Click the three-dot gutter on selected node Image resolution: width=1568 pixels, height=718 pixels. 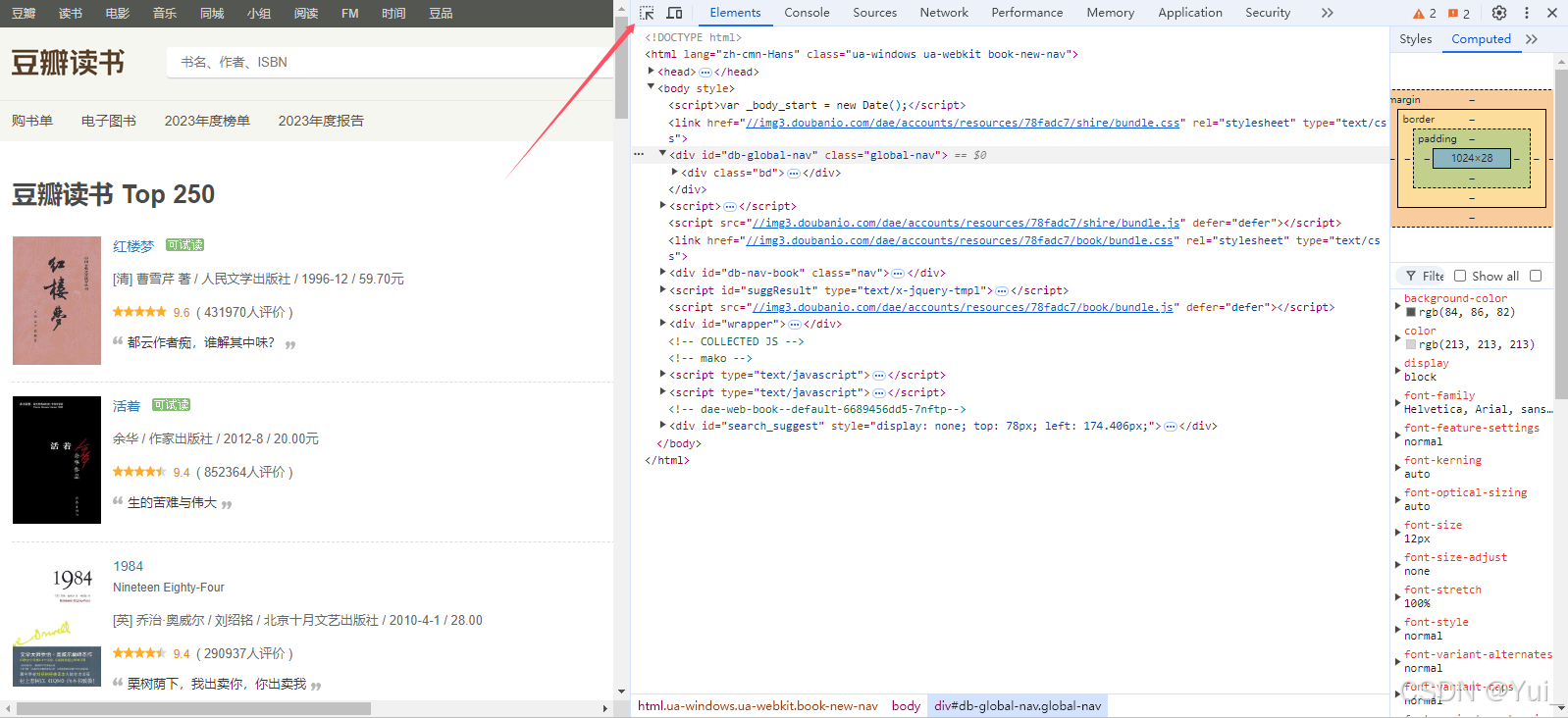click(639, 155)
